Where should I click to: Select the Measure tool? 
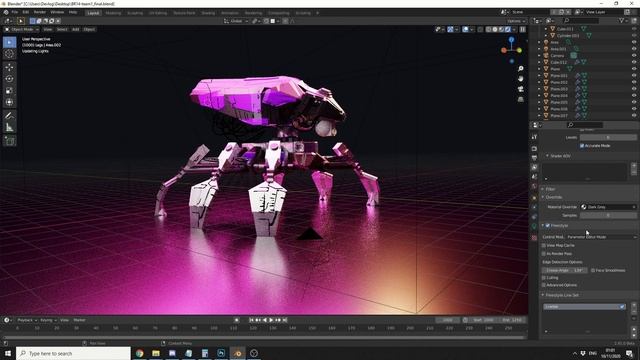[9, 128]
